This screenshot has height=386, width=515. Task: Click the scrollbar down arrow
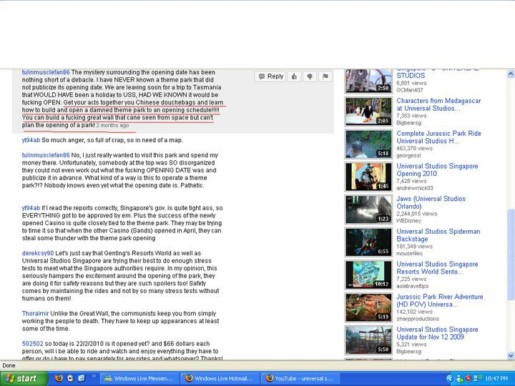(x=511, y=355)
